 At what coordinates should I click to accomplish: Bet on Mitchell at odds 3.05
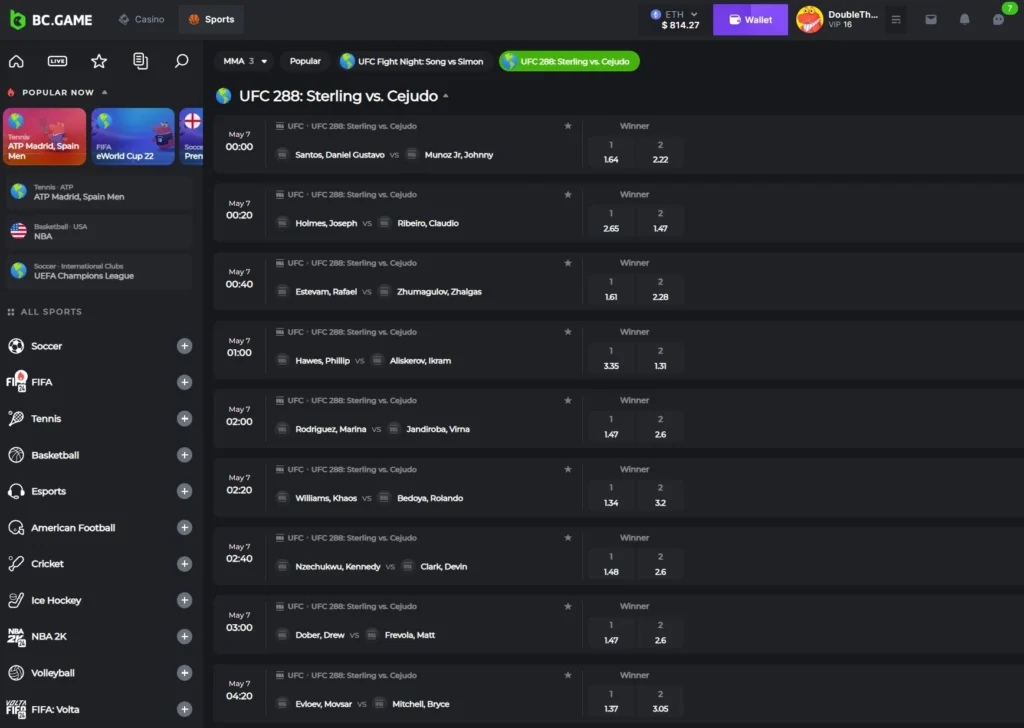click(x=660, y=702)
